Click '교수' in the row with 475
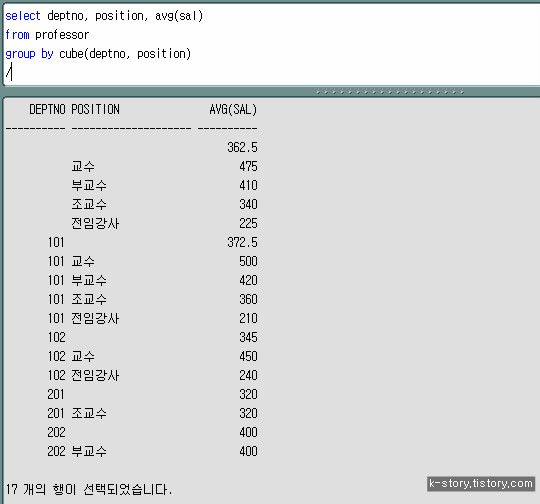Image resolution: width=540 pixels, height=504 pixels. tap(83, 166)
